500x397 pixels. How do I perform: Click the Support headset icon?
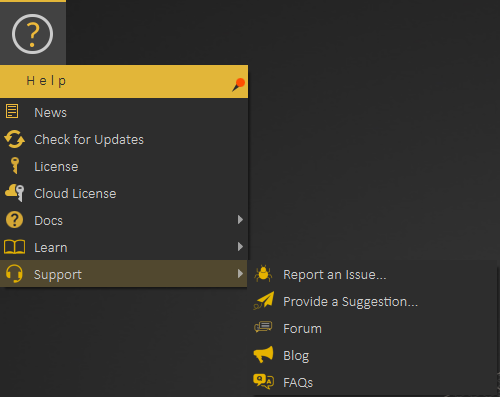tap(14, 274)
